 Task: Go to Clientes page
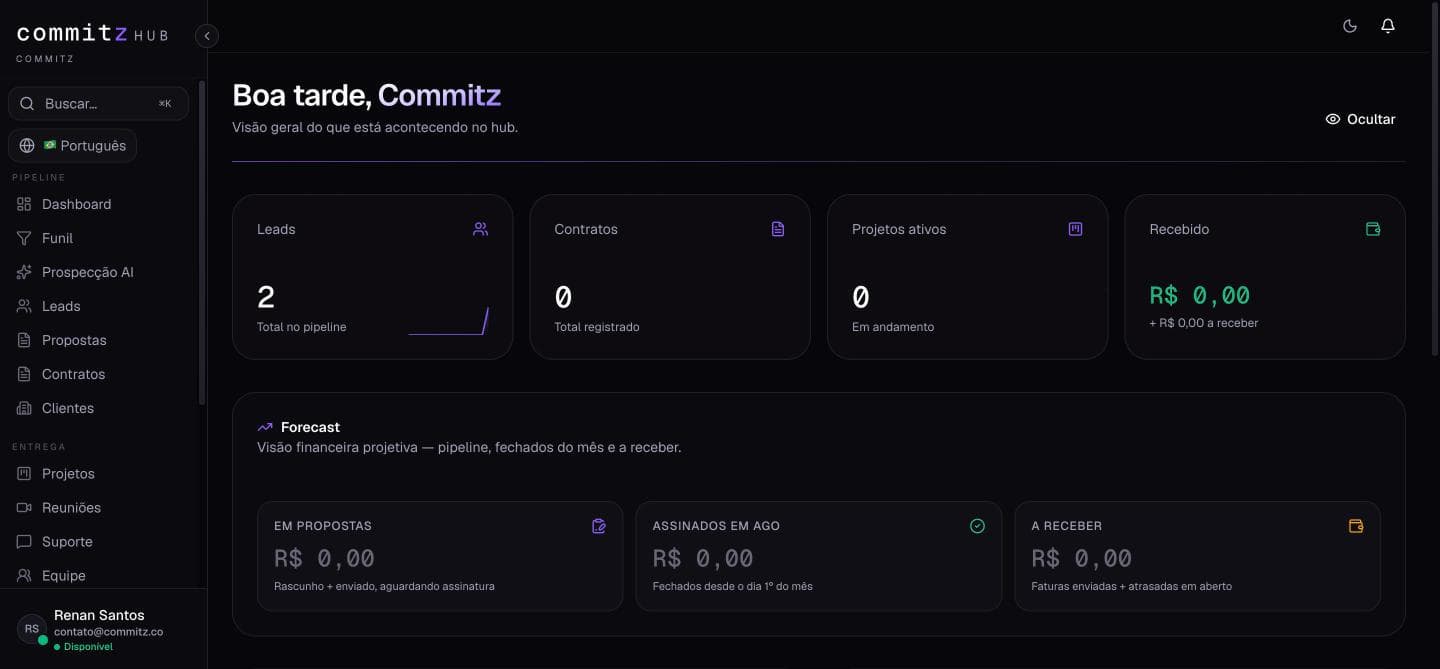point(100,408)
